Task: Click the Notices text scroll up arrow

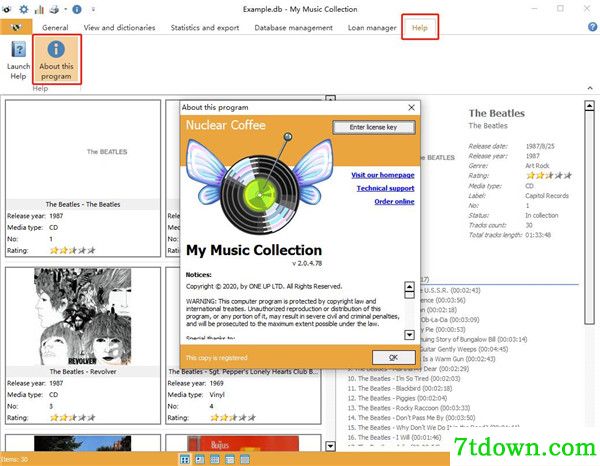Action: [x=409, y=287]
